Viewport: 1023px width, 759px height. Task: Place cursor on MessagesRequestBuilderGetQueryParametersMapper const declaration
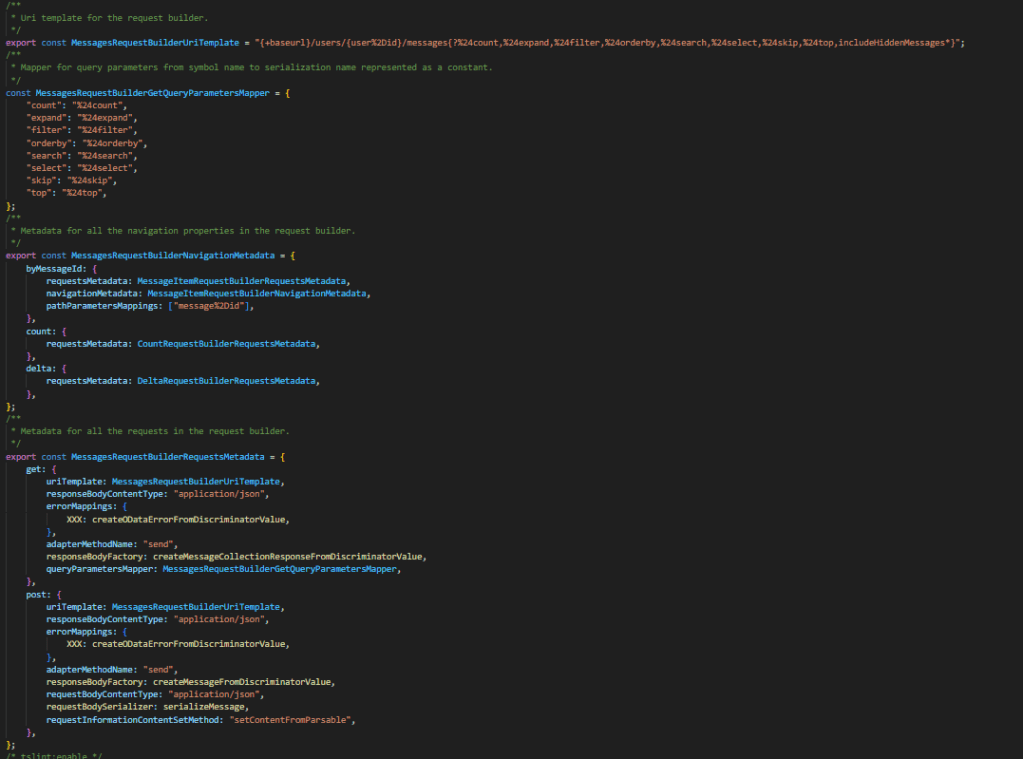pos(152,92)
